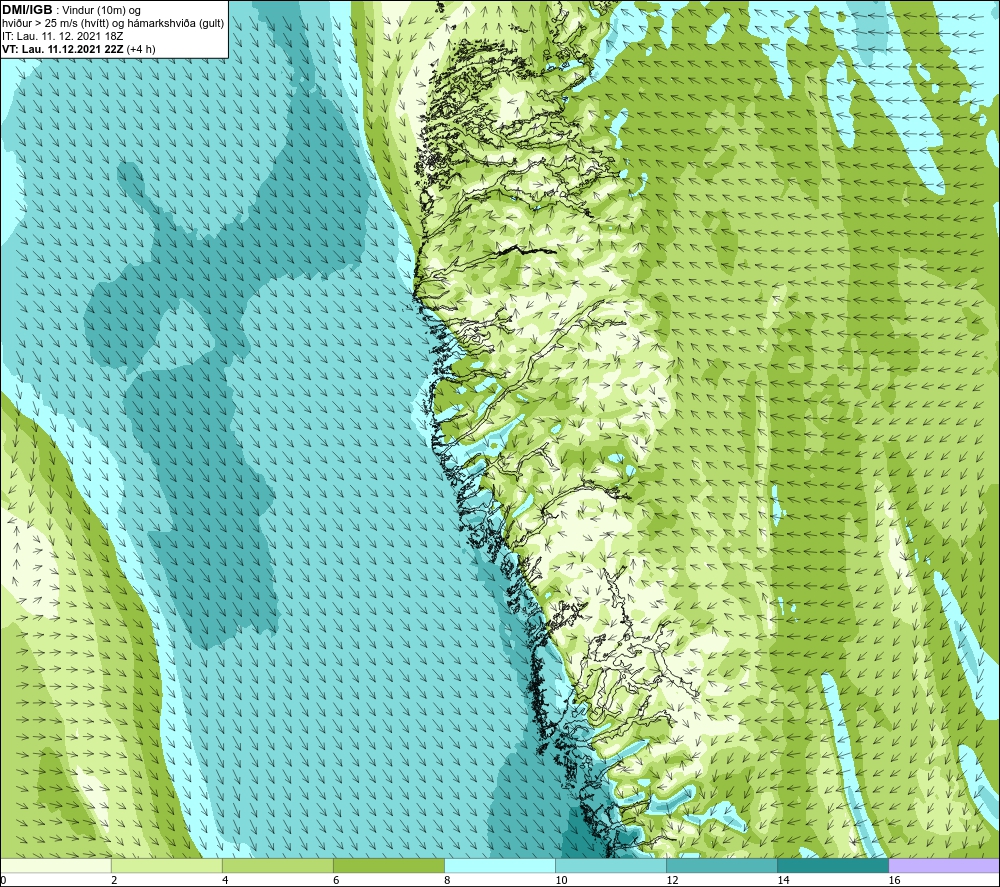The image size is (1000, 887).
Task: Pick the medium green 4–6 m/s scale segment
Action: [x=278, y=865]
